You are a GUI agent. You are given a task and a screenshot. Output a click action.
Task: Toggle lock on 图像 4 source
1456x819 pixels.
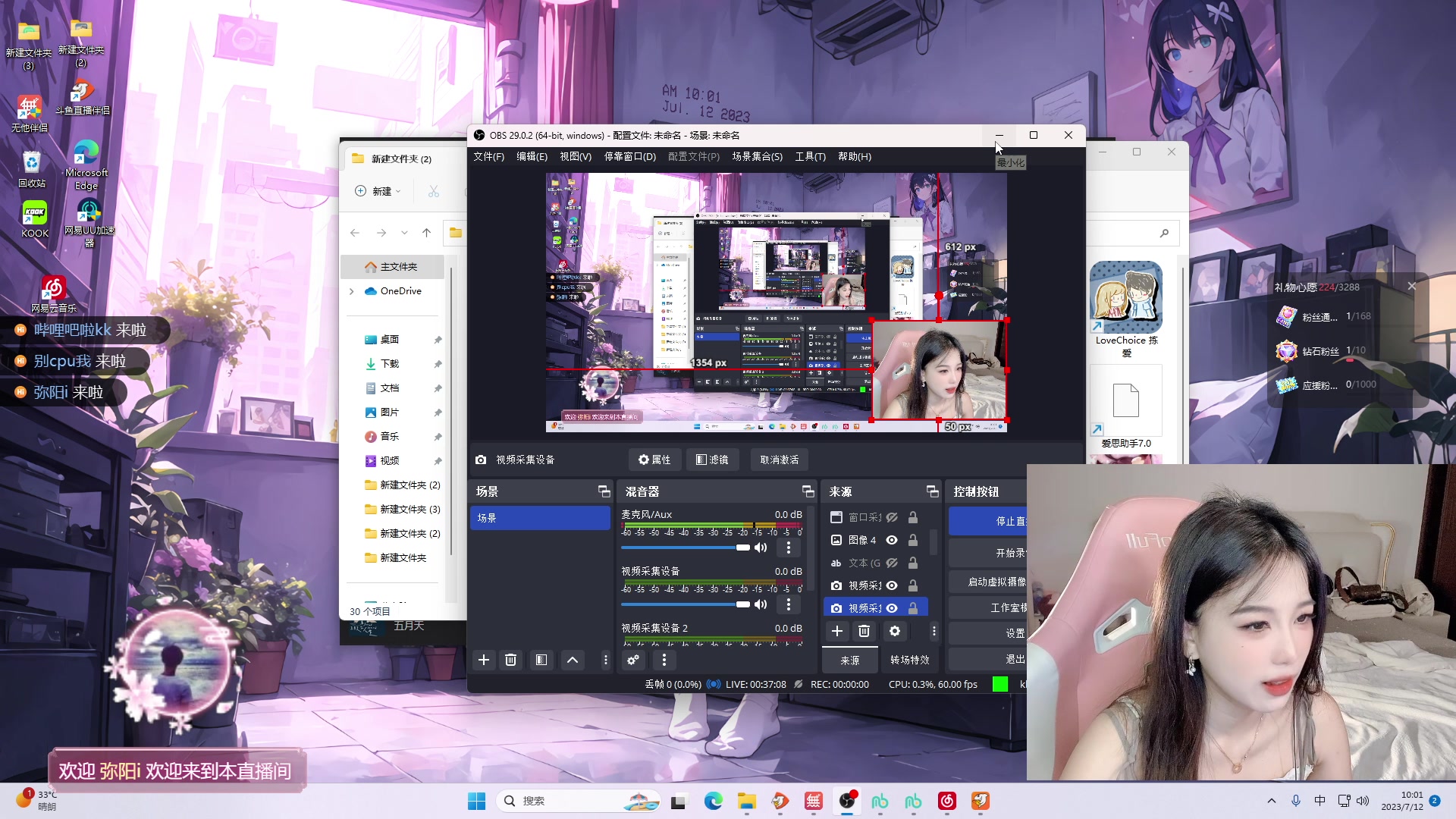coord(913,540)
